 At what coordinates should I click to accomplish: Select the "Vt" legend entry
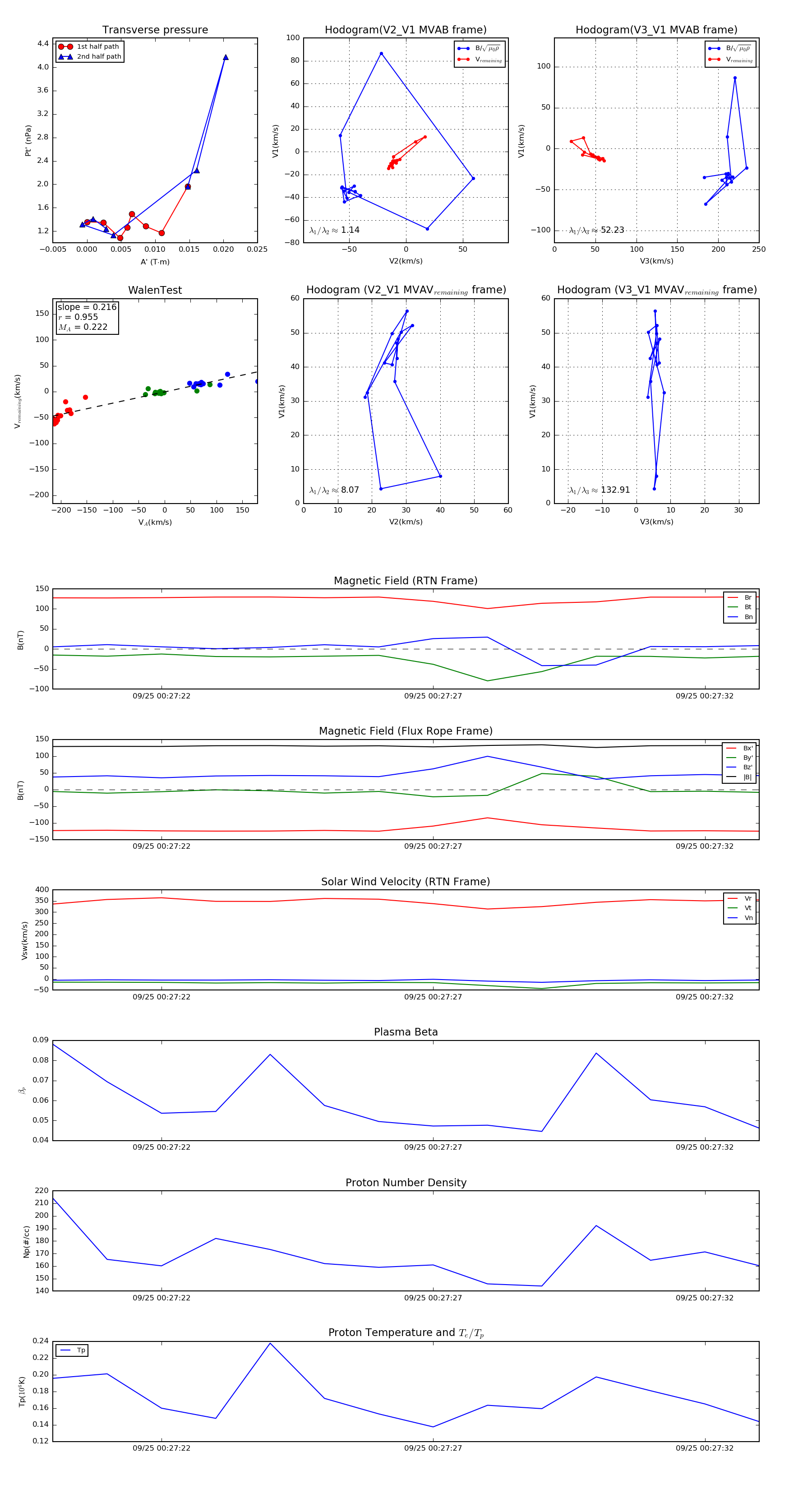pyautogui.click(x=740, y=908)
